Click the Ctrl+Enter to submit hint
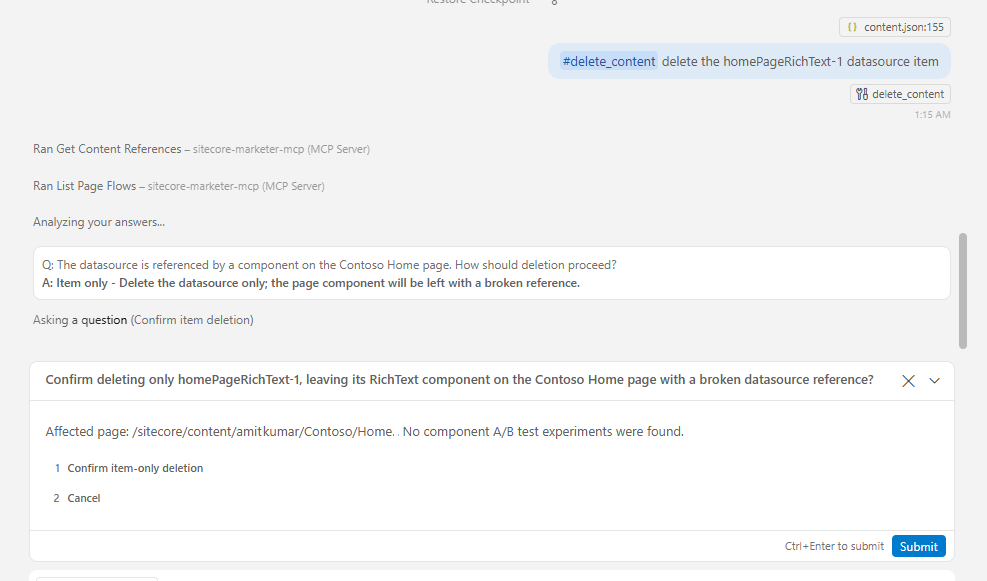Viewport: 987px width, 581px height. pyautogui.click(x=834, y=546)
